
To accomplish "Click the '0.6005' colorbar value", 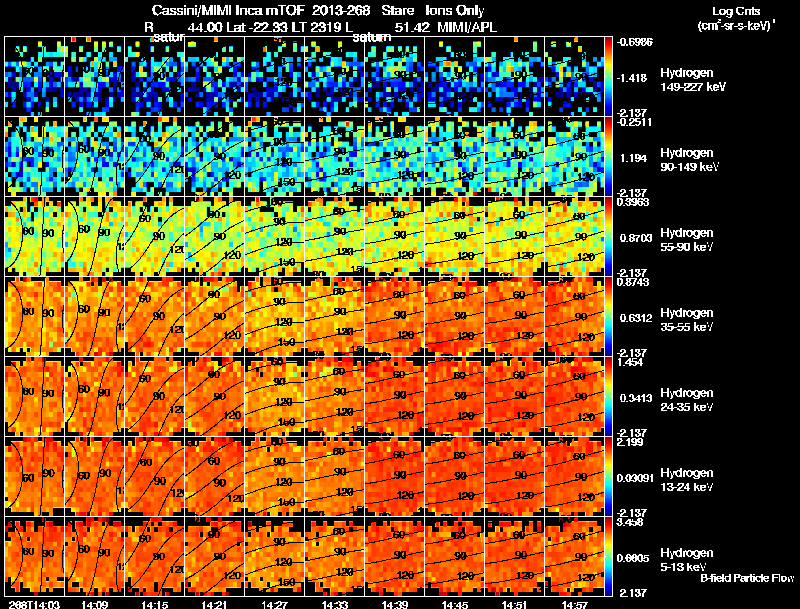I will [633, 559].
